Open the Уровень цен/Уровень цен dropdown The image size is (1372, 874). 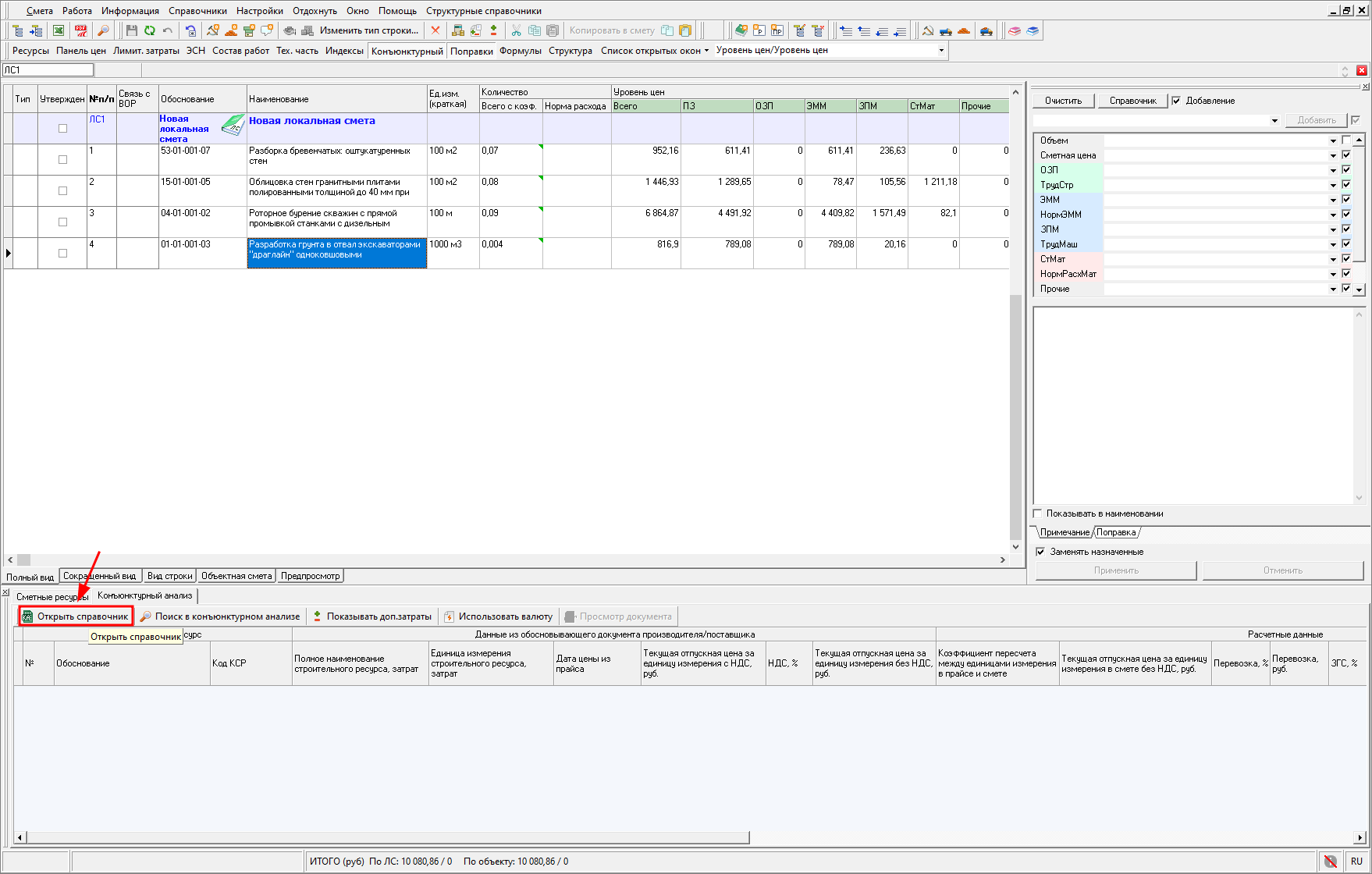point(941,51)
